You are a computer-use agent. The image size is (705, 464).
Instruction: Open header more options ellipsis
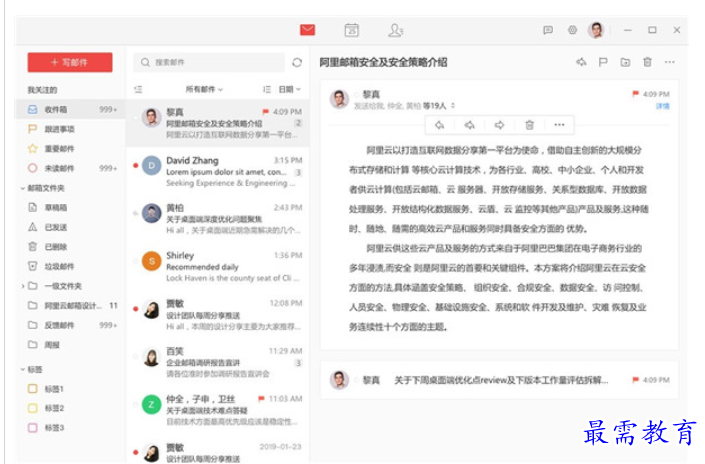(669, 62)
